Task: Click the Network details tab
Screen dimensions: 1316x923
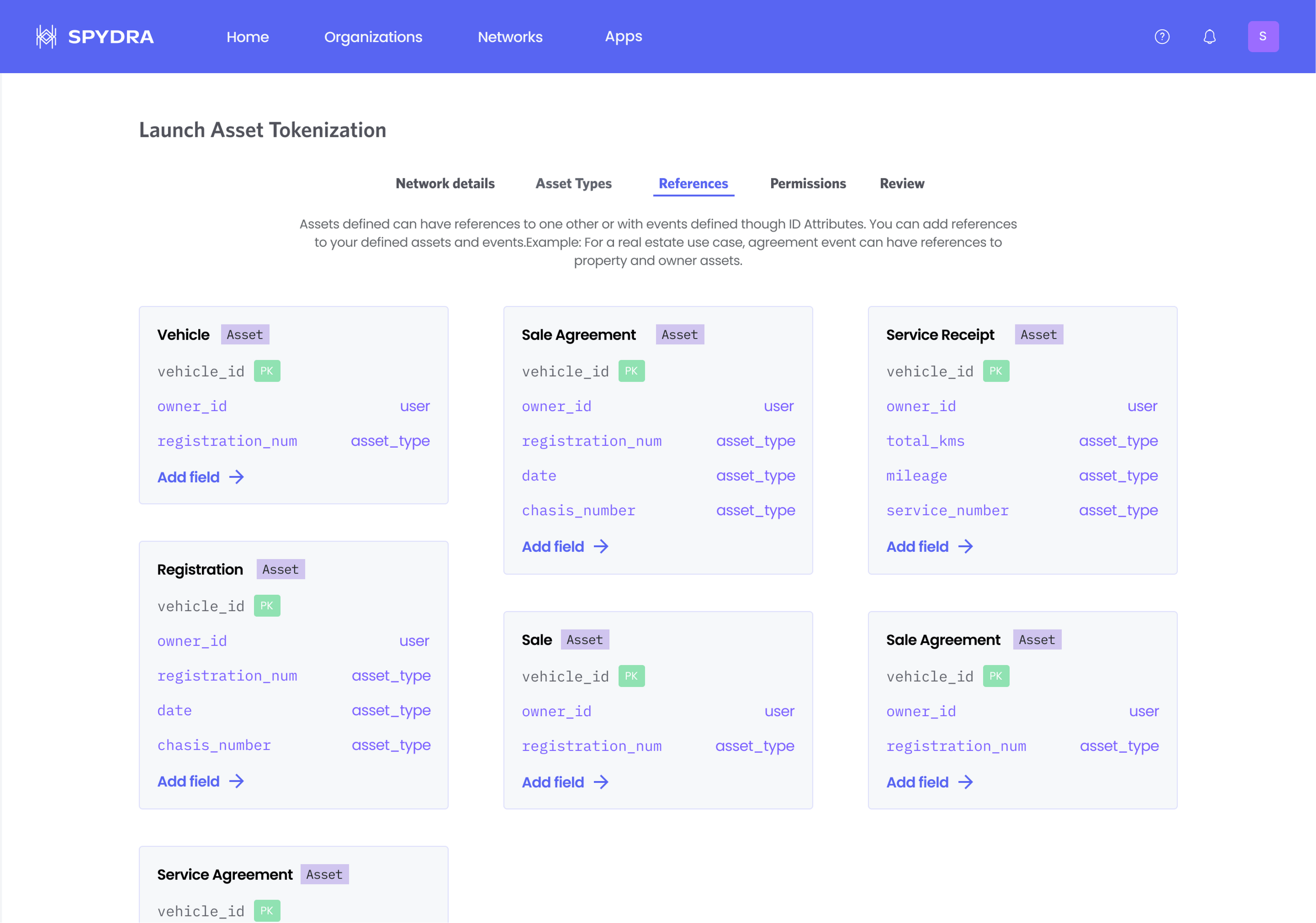Action: click(x=445, y=183)
